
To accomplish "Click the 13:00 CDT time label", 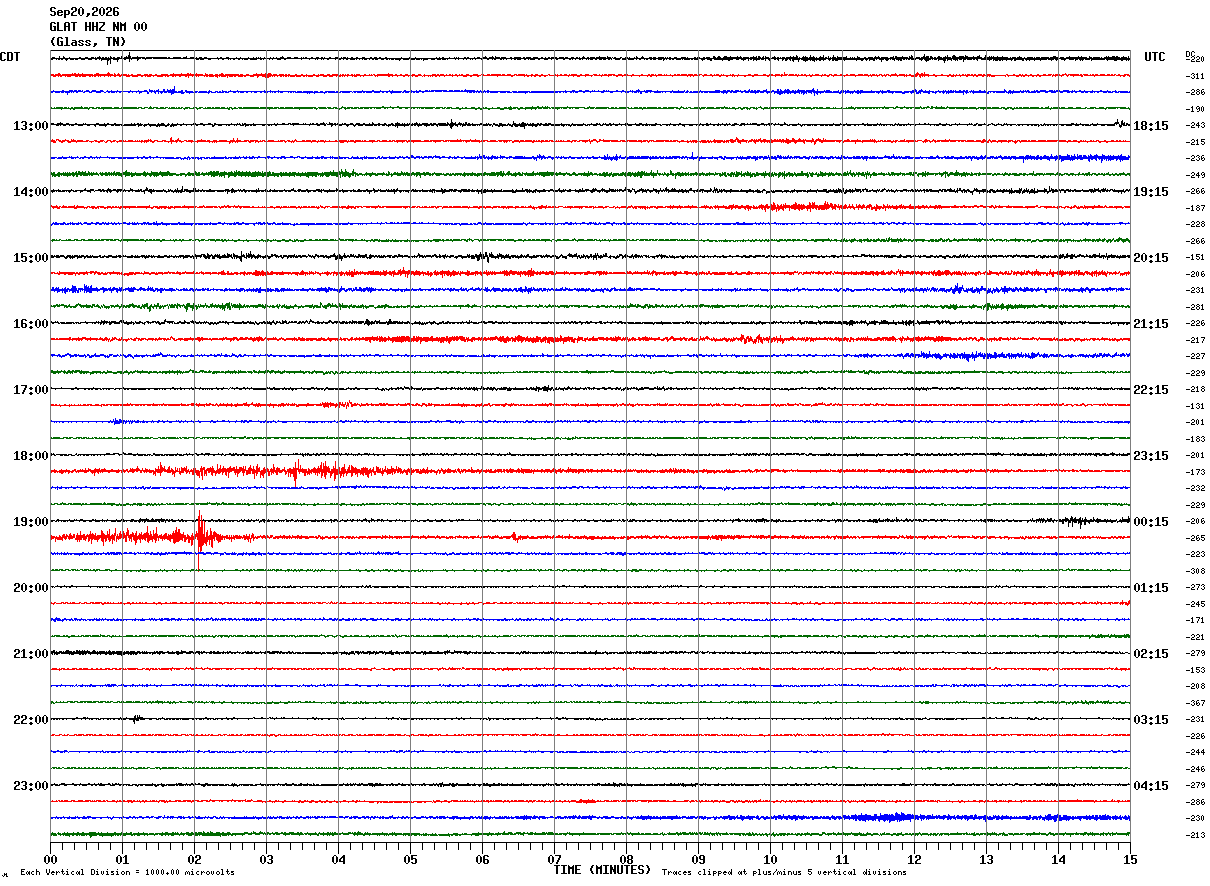I will (30, 126).
